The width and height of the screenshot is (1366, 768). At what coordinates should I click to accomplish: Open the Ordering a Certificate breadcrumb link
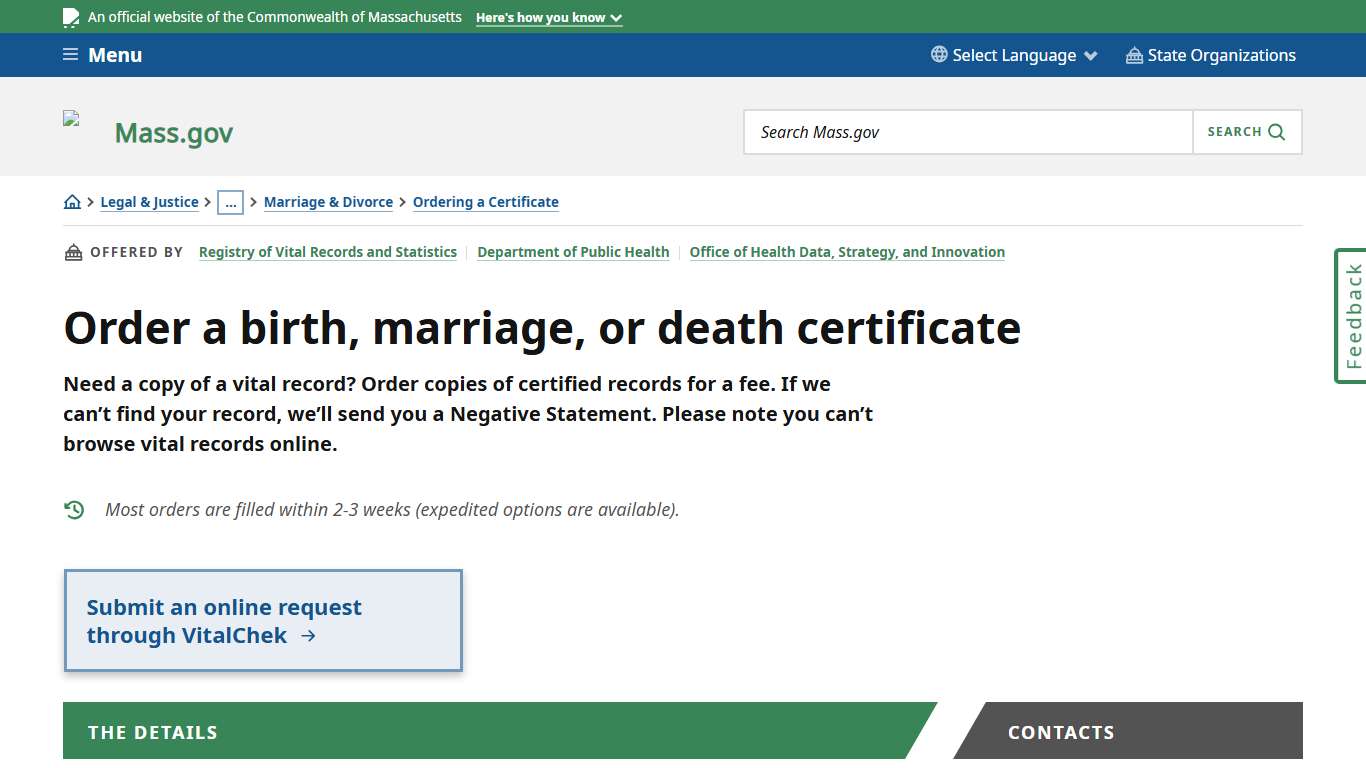click(486, 201)
